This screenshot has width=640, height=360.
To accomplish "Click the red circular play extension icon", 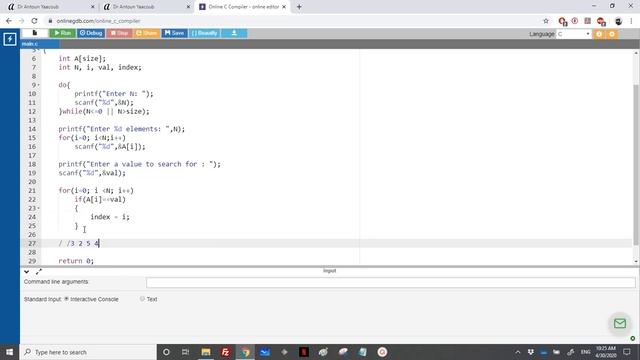I will 575,21.
